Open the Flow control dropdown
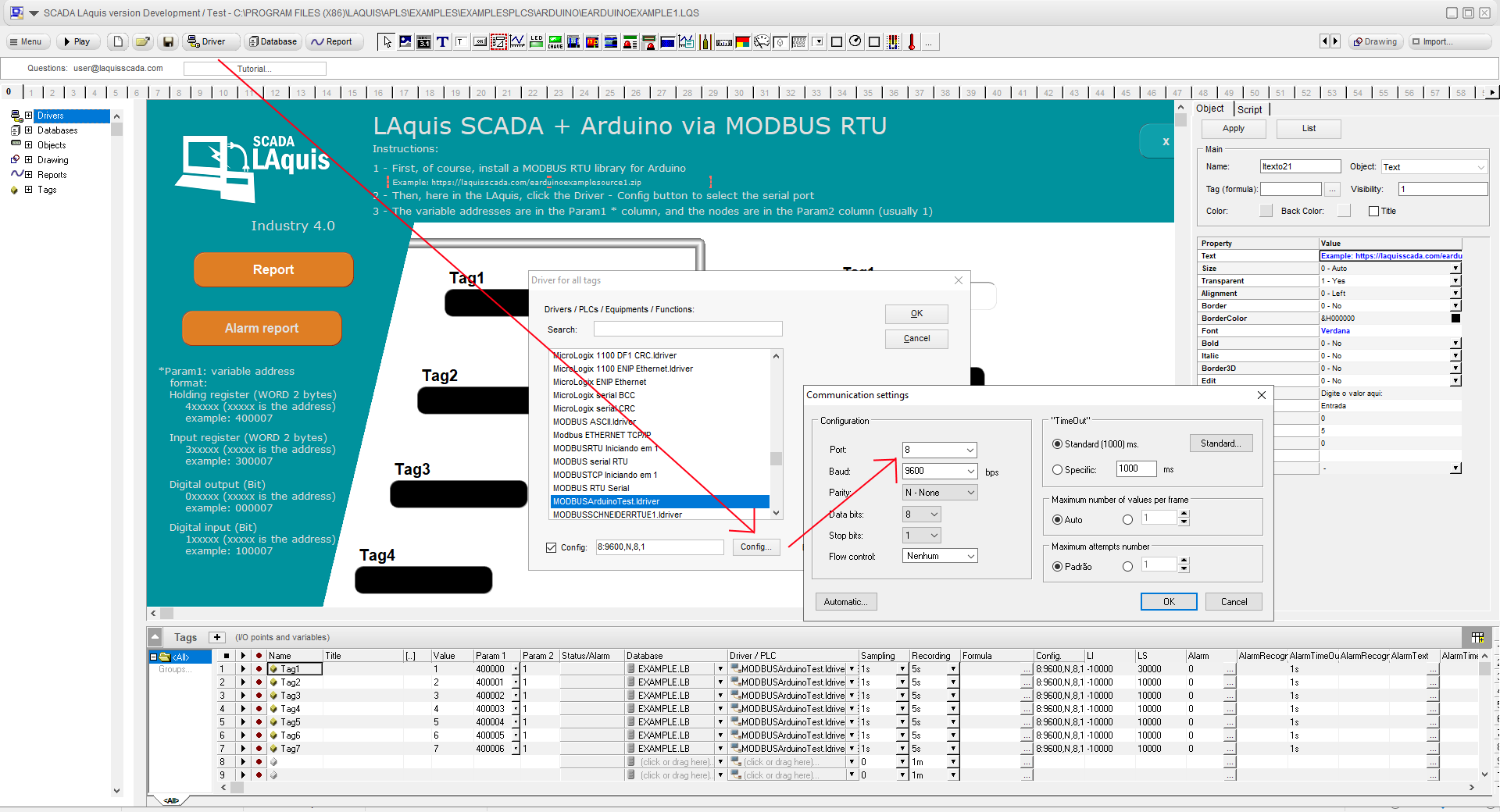 pos(970,556)
